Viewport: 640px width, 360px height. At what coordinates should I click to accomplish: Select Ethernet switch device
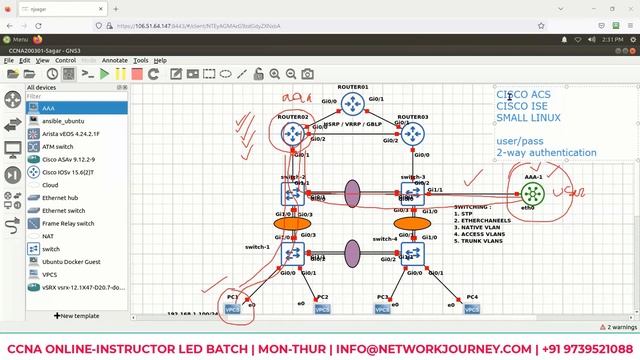[77, 211]
